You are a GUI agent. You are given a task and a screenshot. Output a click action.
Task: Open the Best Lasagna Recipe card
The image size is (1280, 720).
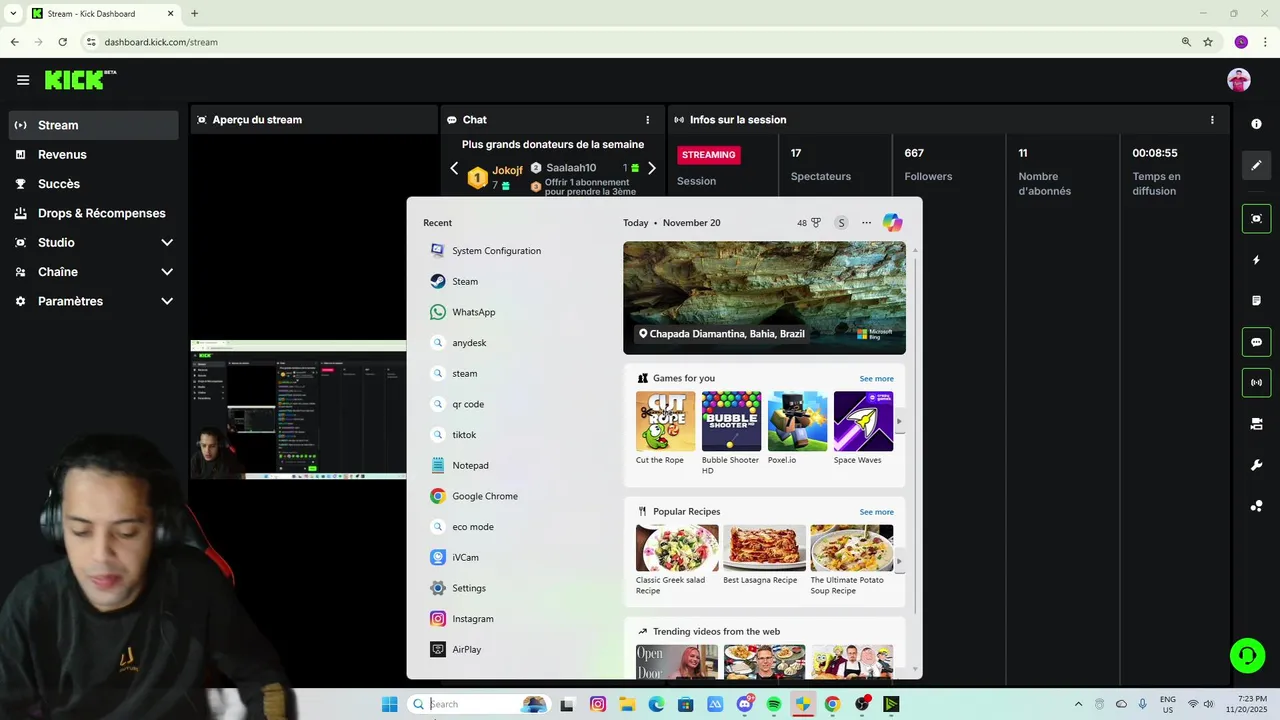764,555
